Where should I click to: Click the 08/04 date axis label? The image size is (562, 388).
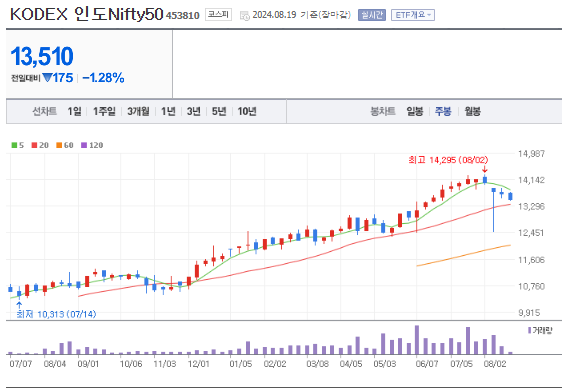(x=55, y=364)
